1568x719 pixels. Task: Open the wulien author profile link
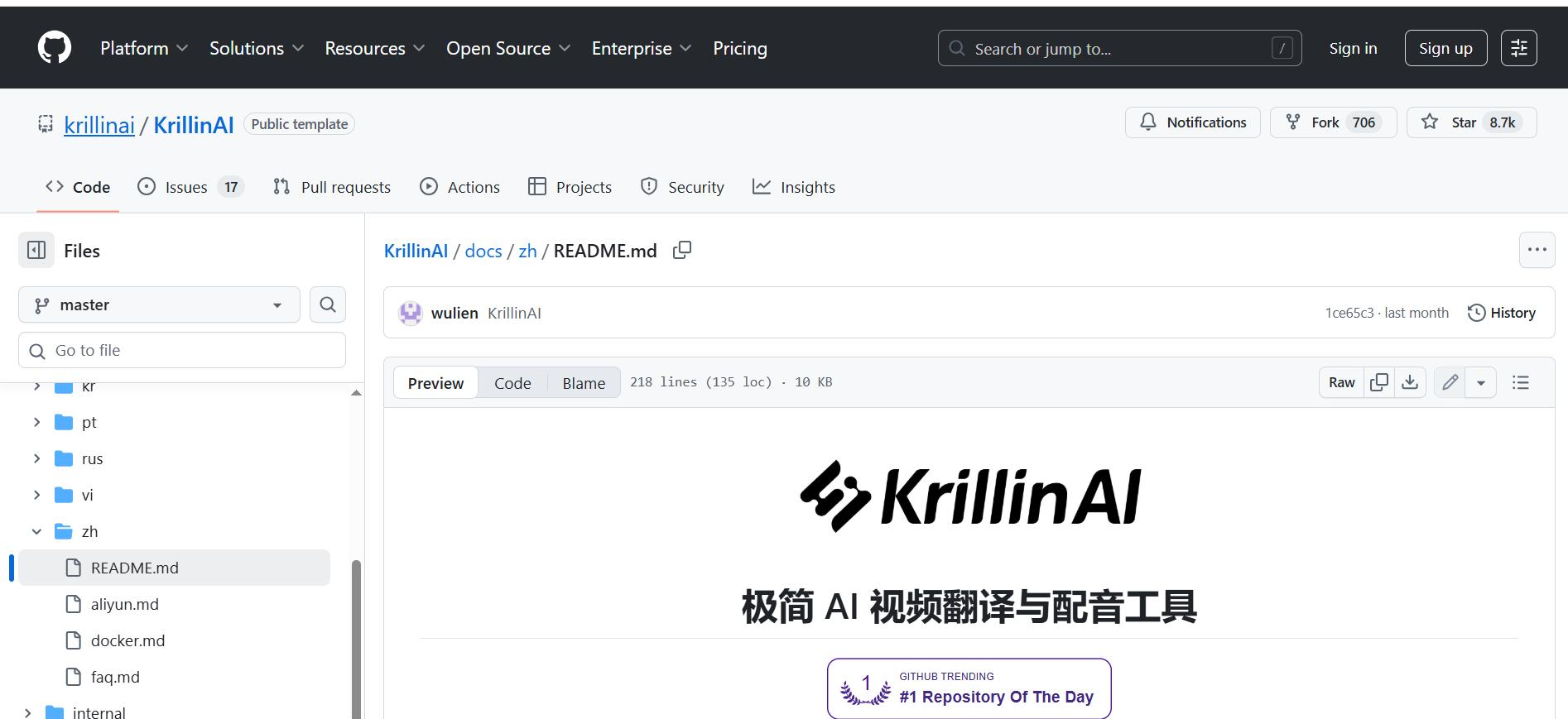pos(455,313)
